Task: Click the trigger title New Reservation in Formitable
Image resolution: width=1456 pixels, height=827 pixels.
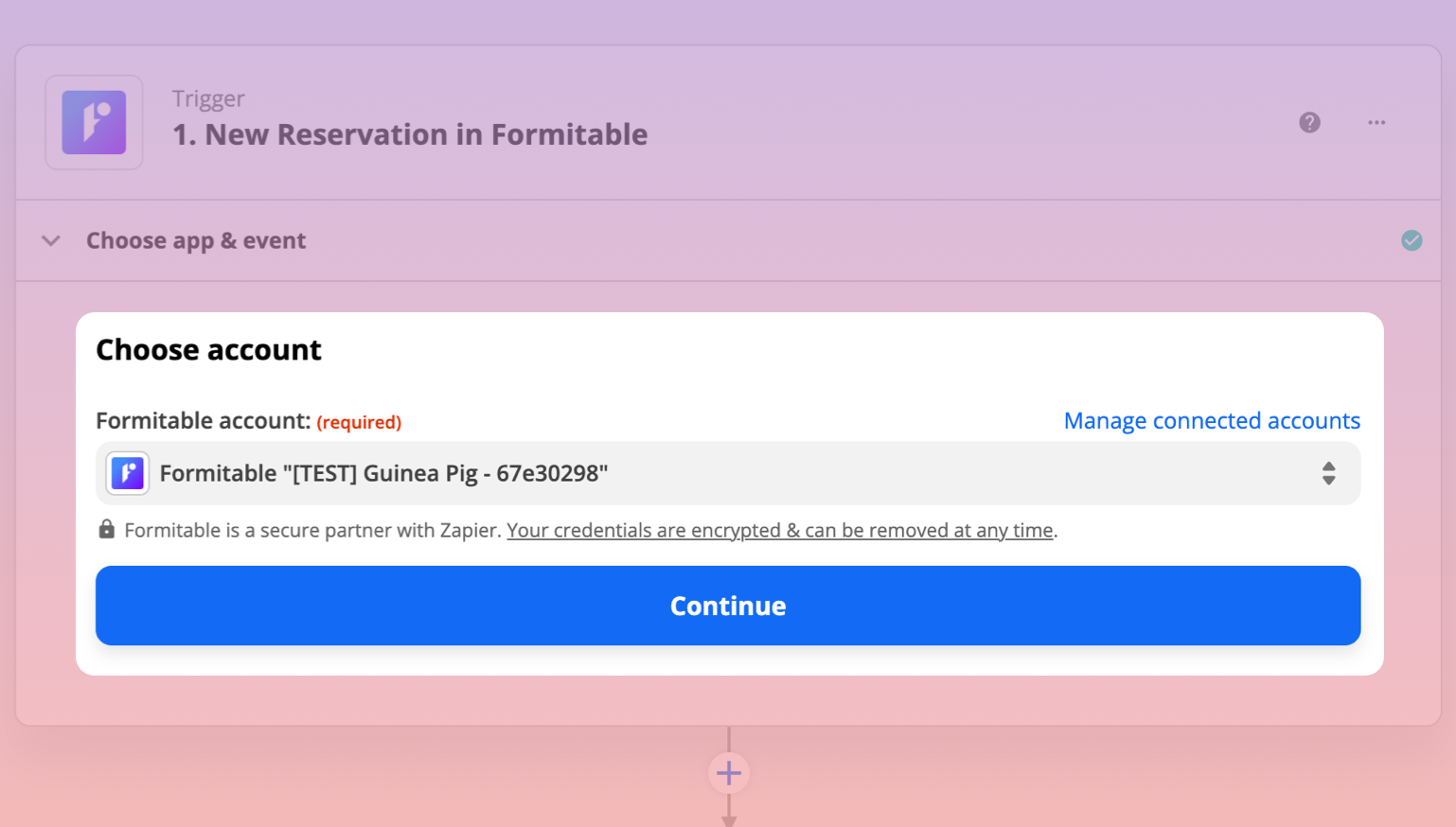Action: pos(409,134)
